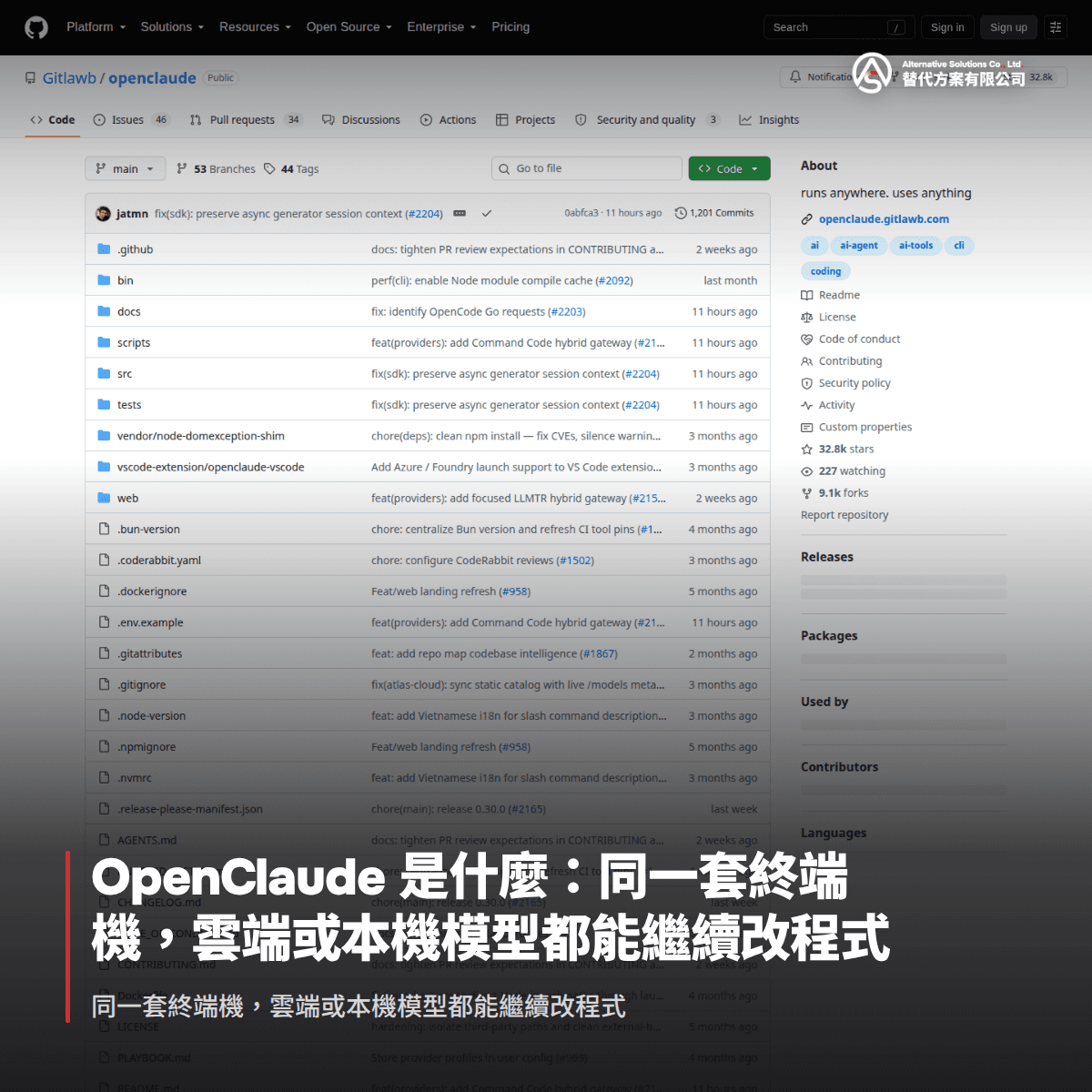
Task: Open the .bun-version file
Action: pyautogui.click(x=148, y=529)
